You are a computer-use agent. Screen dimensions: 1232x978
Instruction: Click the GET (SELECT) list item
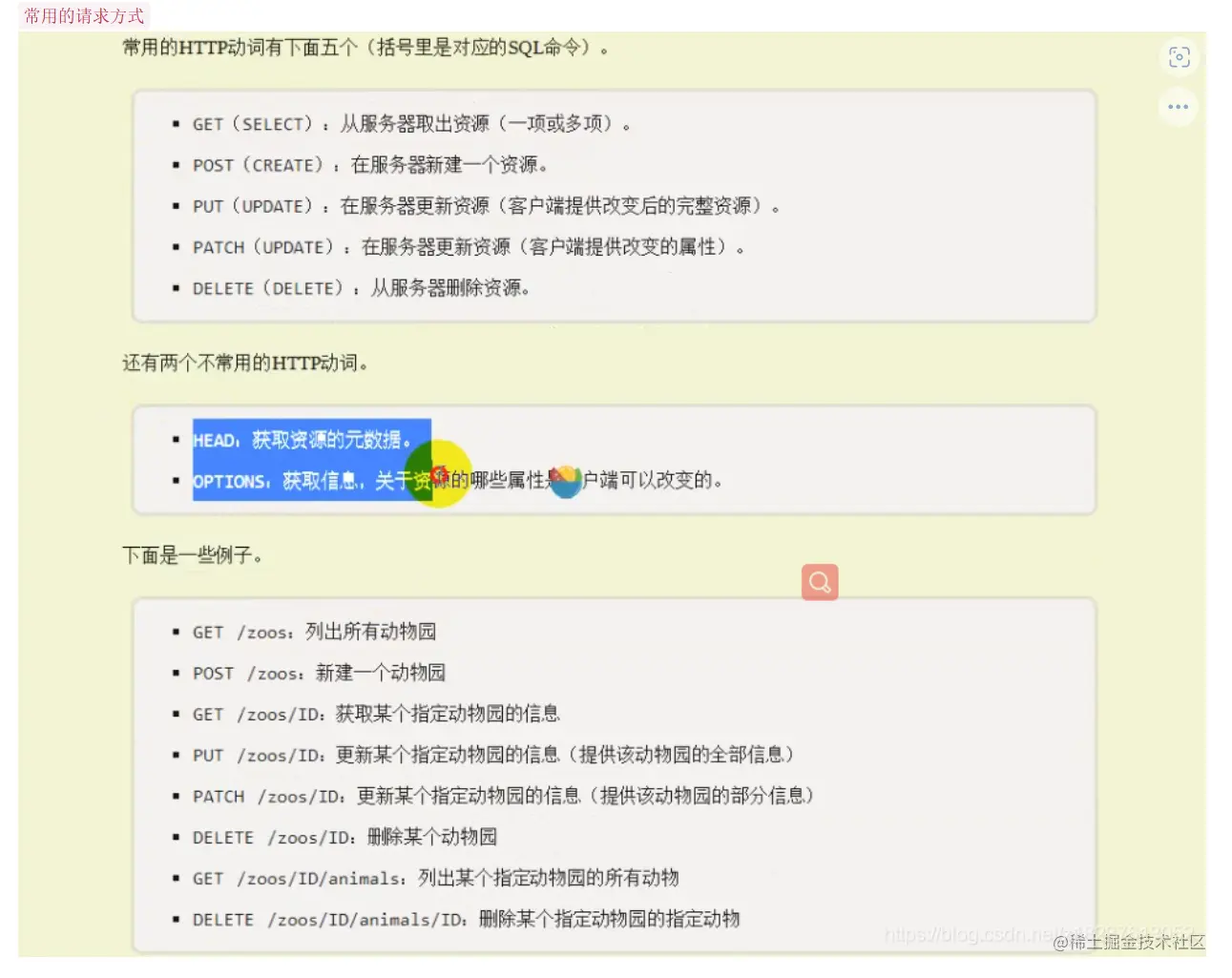[411, 124]
